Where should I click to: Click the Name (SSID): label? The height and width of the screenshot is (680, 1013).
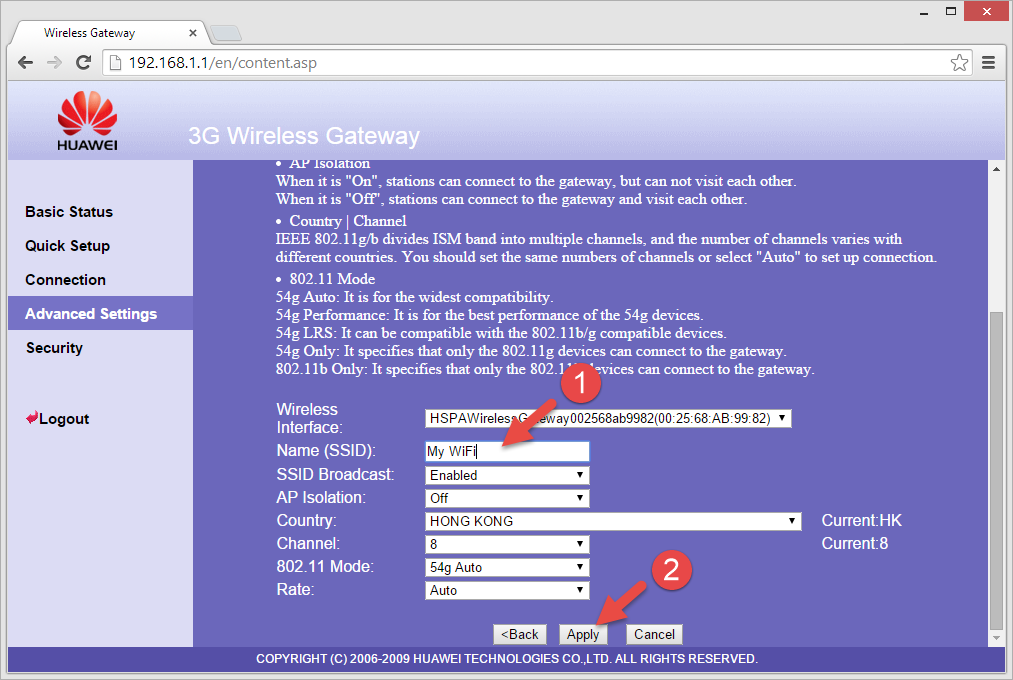(326, 451)
